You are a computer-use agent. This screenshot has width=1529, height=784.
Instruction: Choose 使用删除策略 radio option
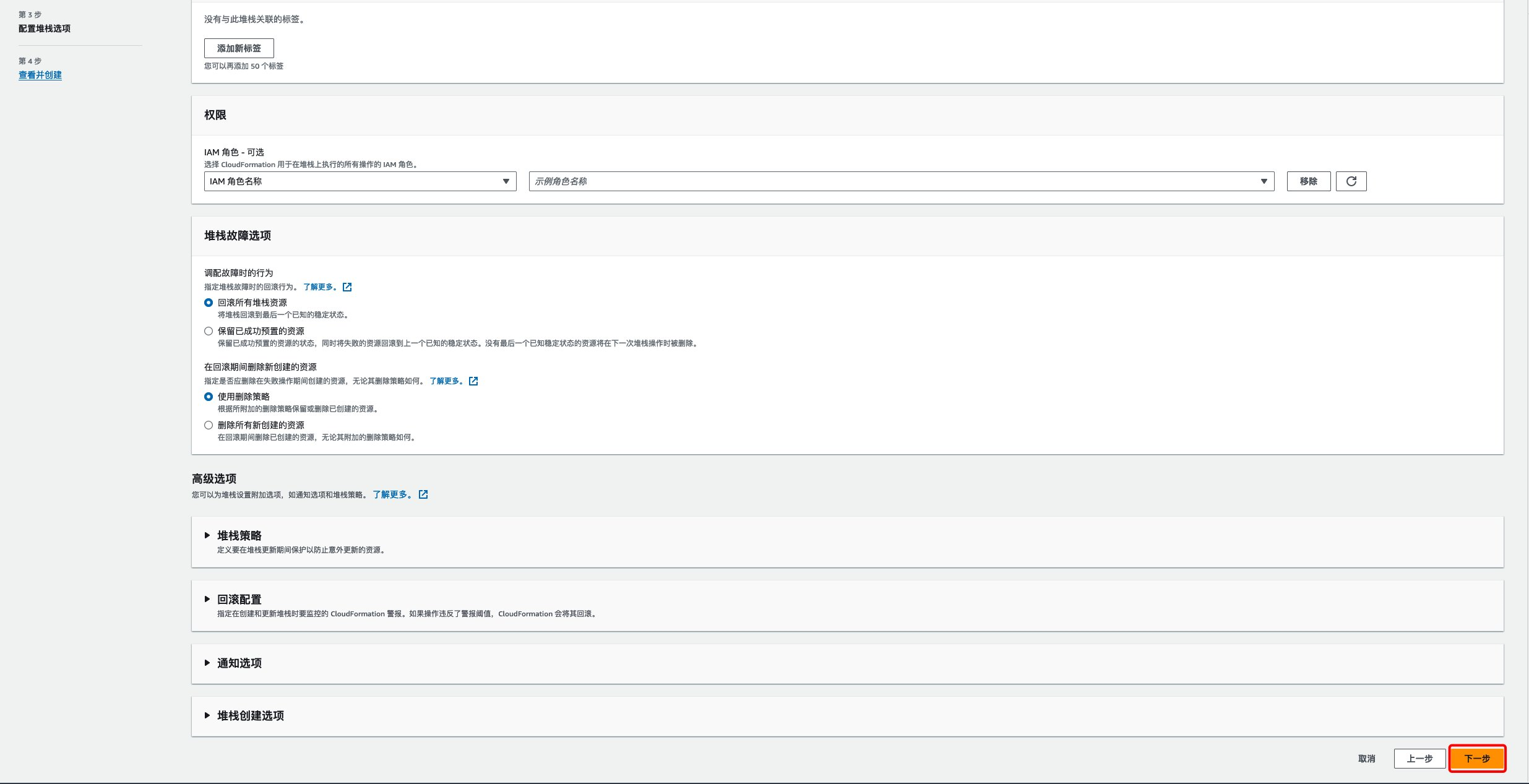click(x=209, y=397)
